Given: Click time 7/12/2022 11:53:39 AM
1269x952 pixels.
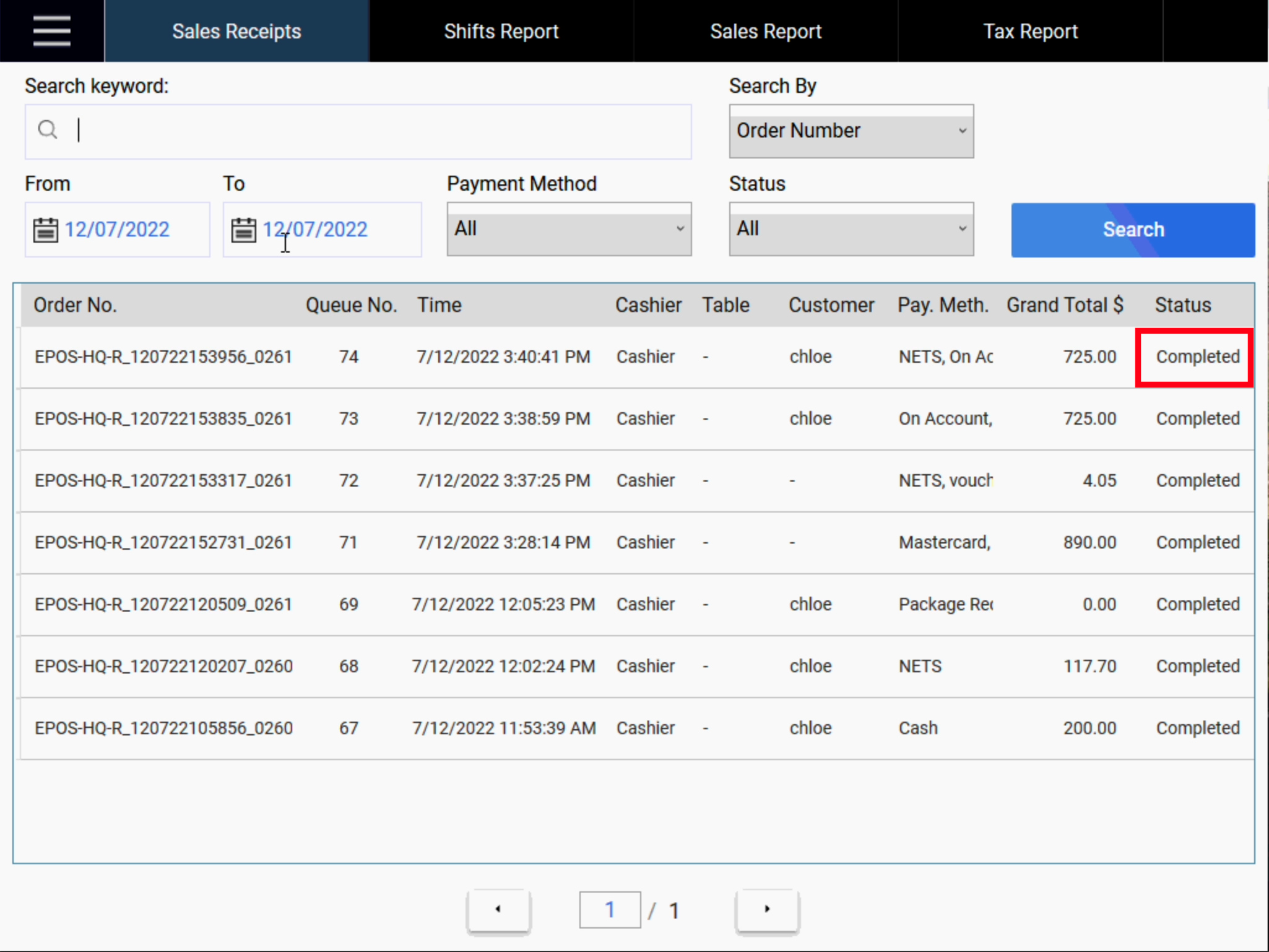Looking at the screenshot, I should (504, 729).
